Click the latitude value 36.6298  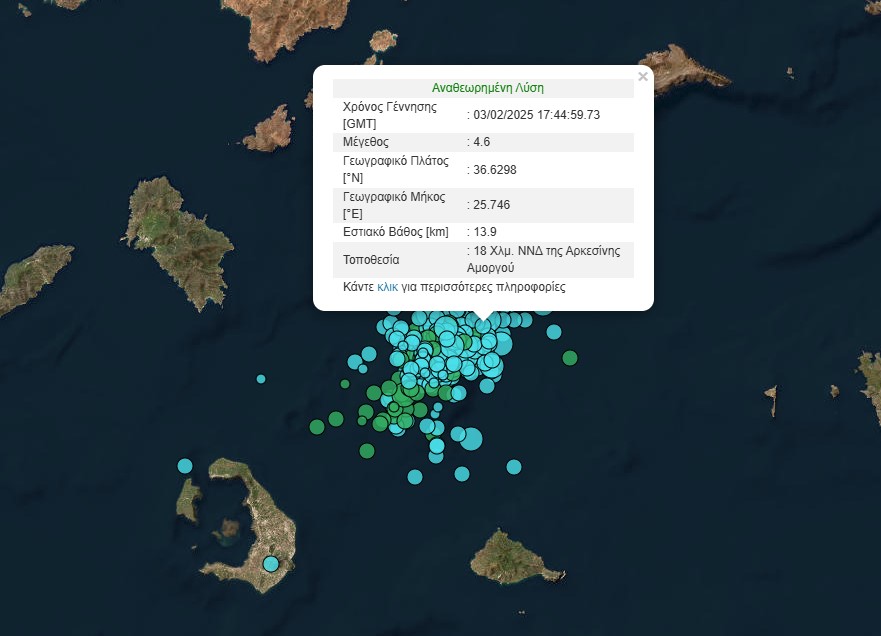point(495,170)
